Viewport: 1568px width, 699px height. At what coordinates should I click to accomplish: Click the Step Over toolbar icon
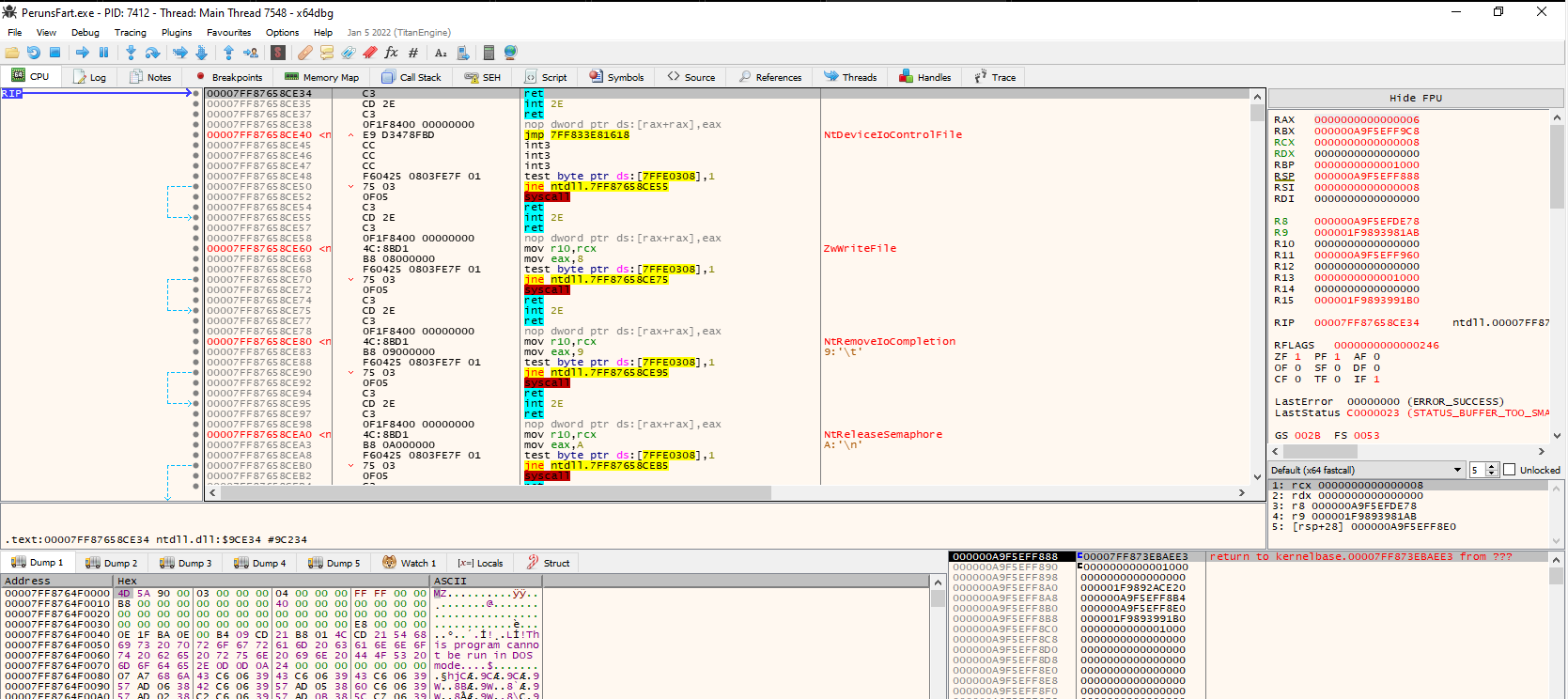pyautogui.click(x=152, y=53)
